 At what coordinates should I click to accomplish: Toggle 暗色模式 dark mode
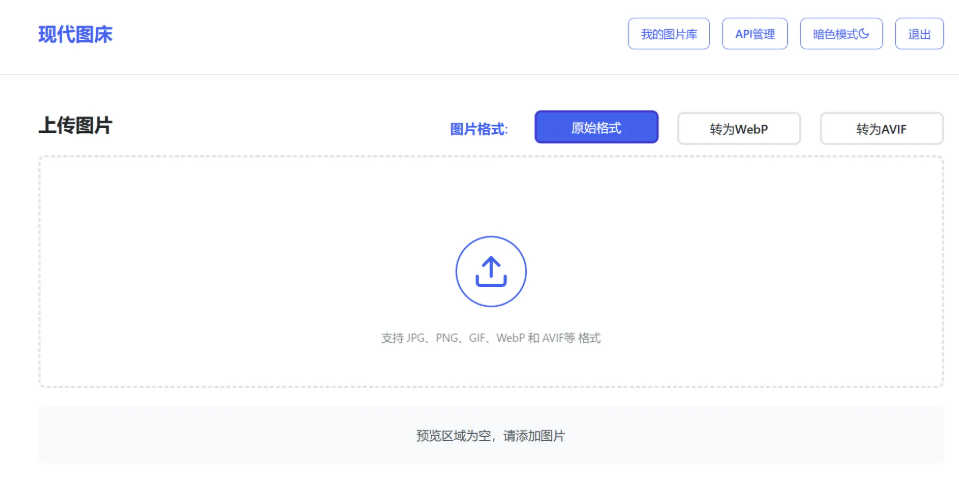point(841,34)
